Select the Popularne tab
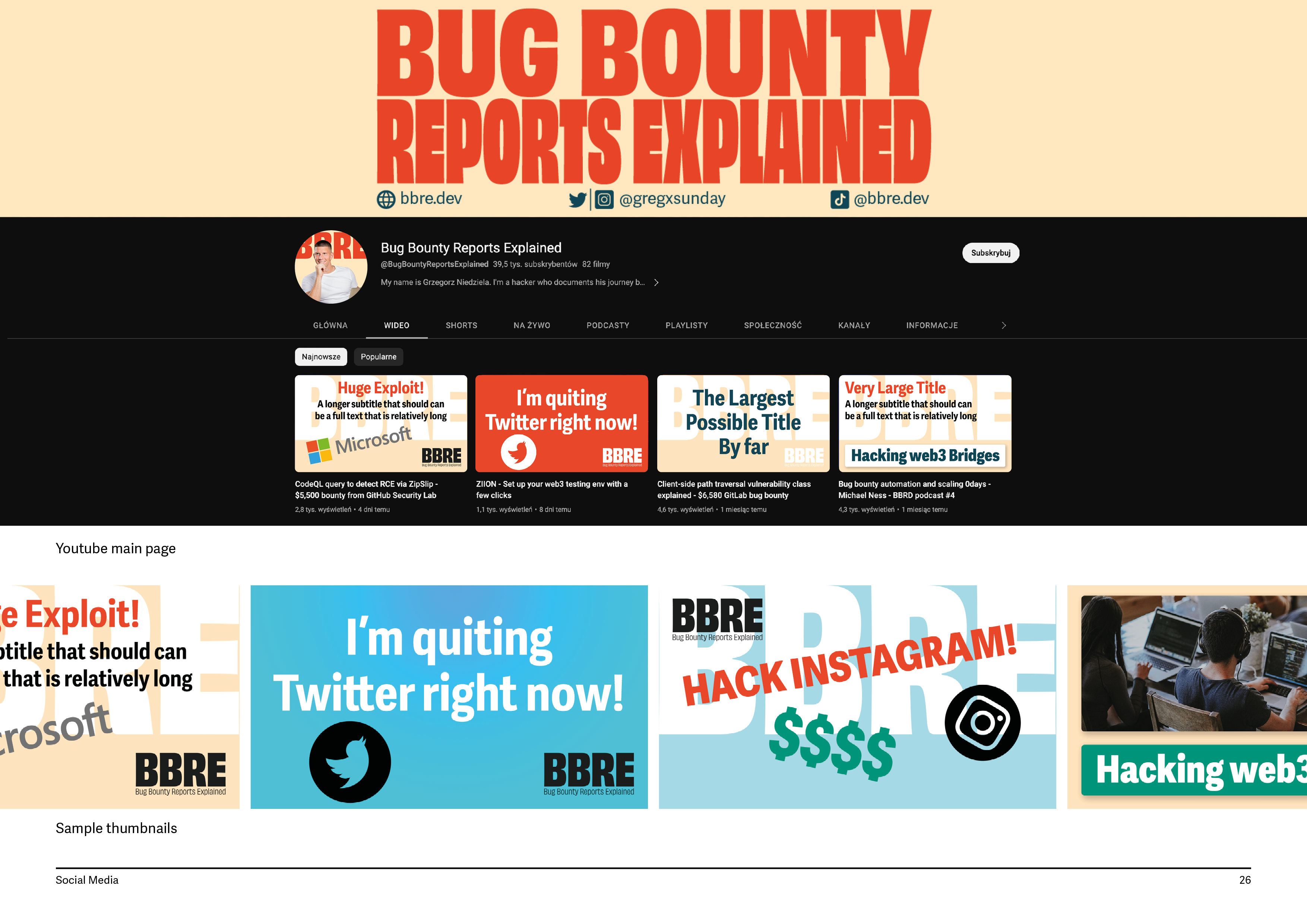This screenshot has height=924, width=1307. click(x=379, y=357)
